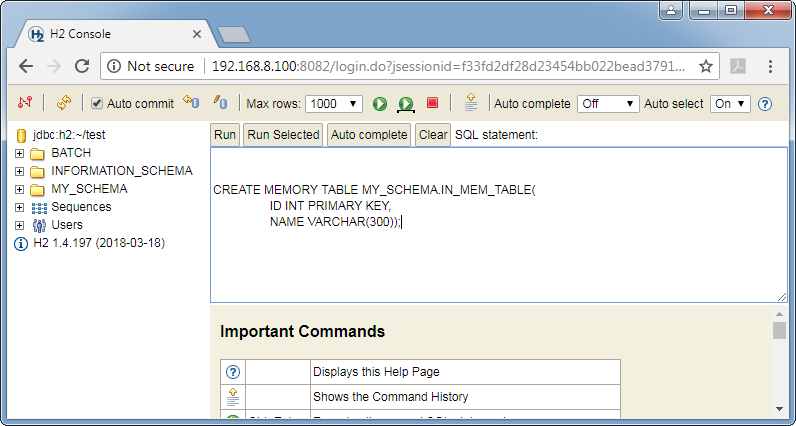Select MY_SCHEMA in the tree
The width and height of the screenshot is (796, 426).
[x=89, y=189]
